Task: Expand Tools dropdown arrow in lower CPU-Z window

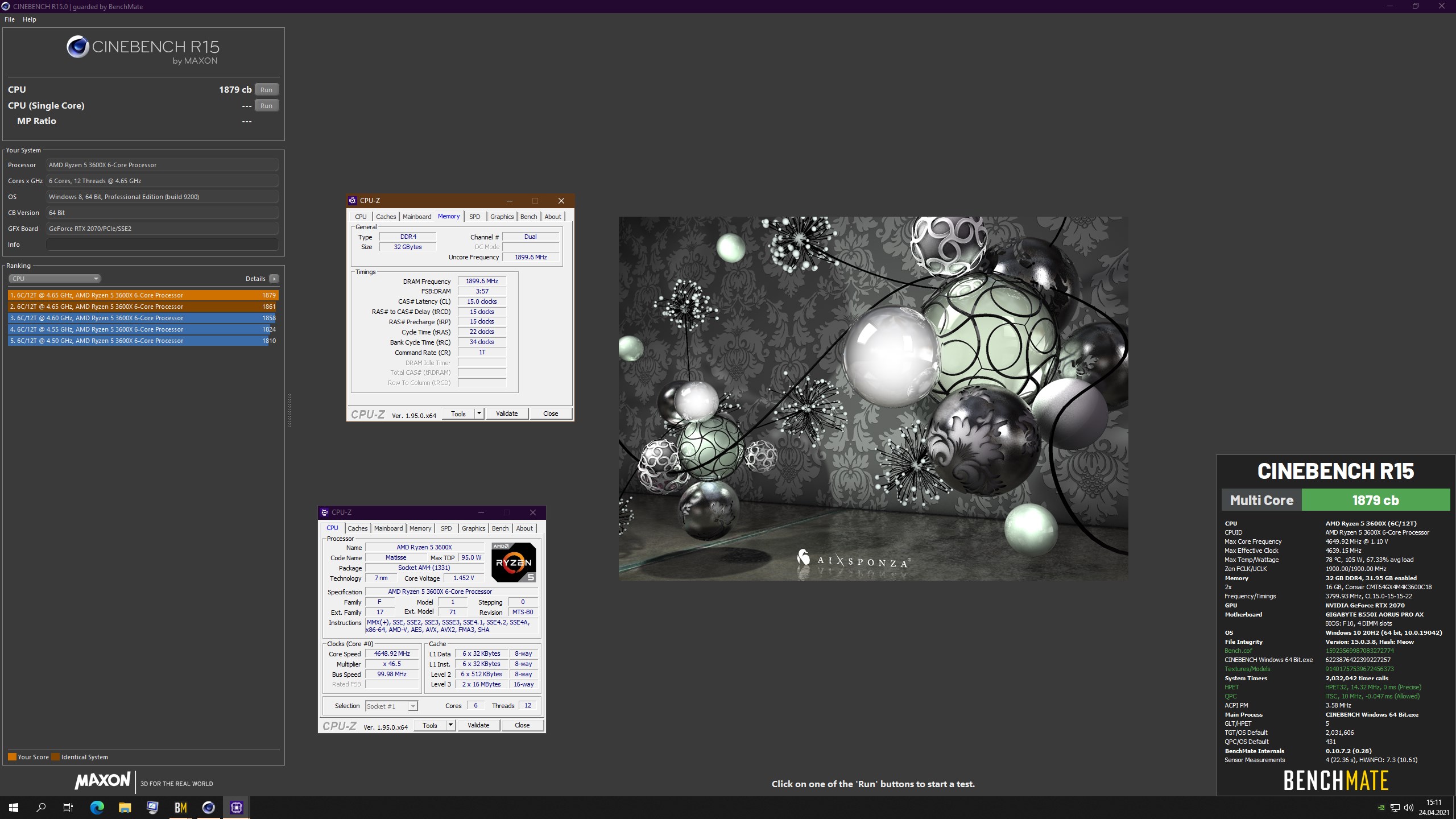Action: 450,725
